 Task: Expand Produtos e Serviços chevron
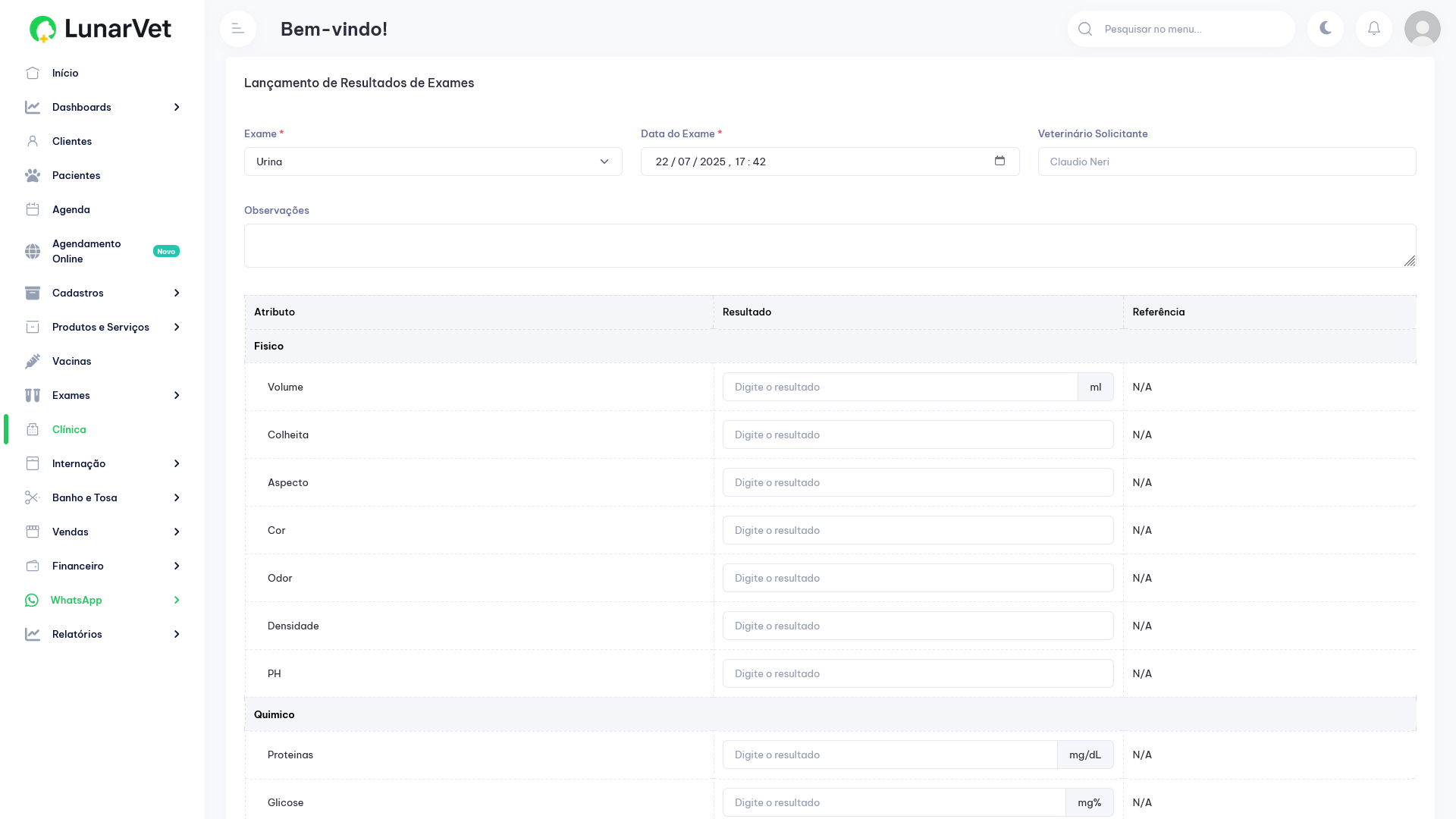(x=177, y=327)
